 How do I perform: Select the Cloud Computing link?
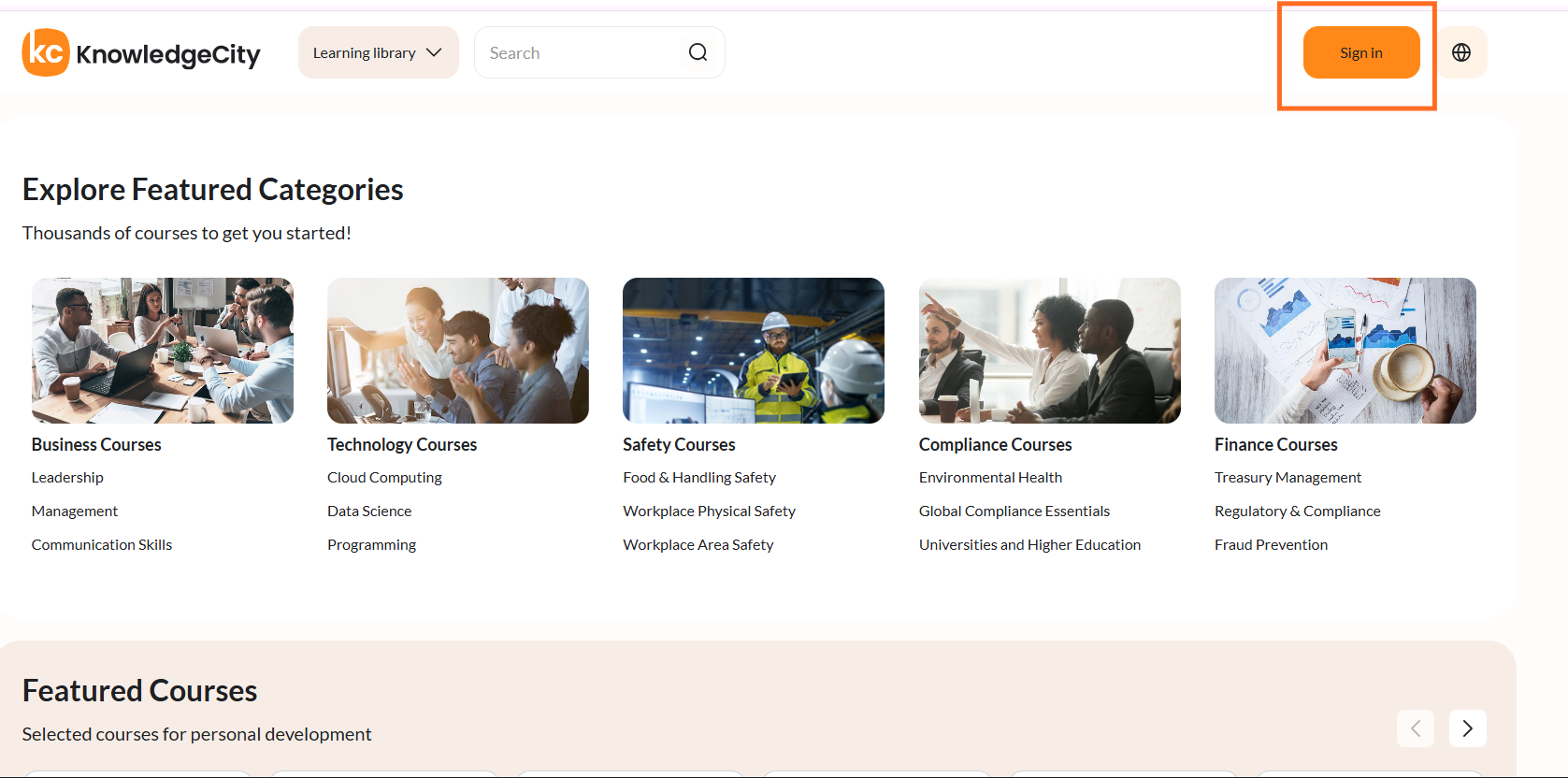pyautogui.click(x=384, y=478)
